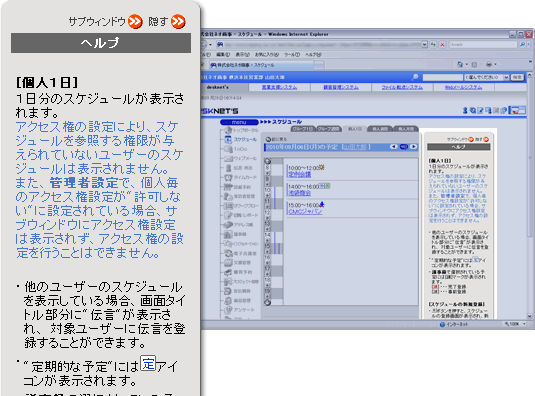This screenshot has width=535, height=396.
Task: Open the 14:00~16:00 schedule entry link
Action: (299, 193)
